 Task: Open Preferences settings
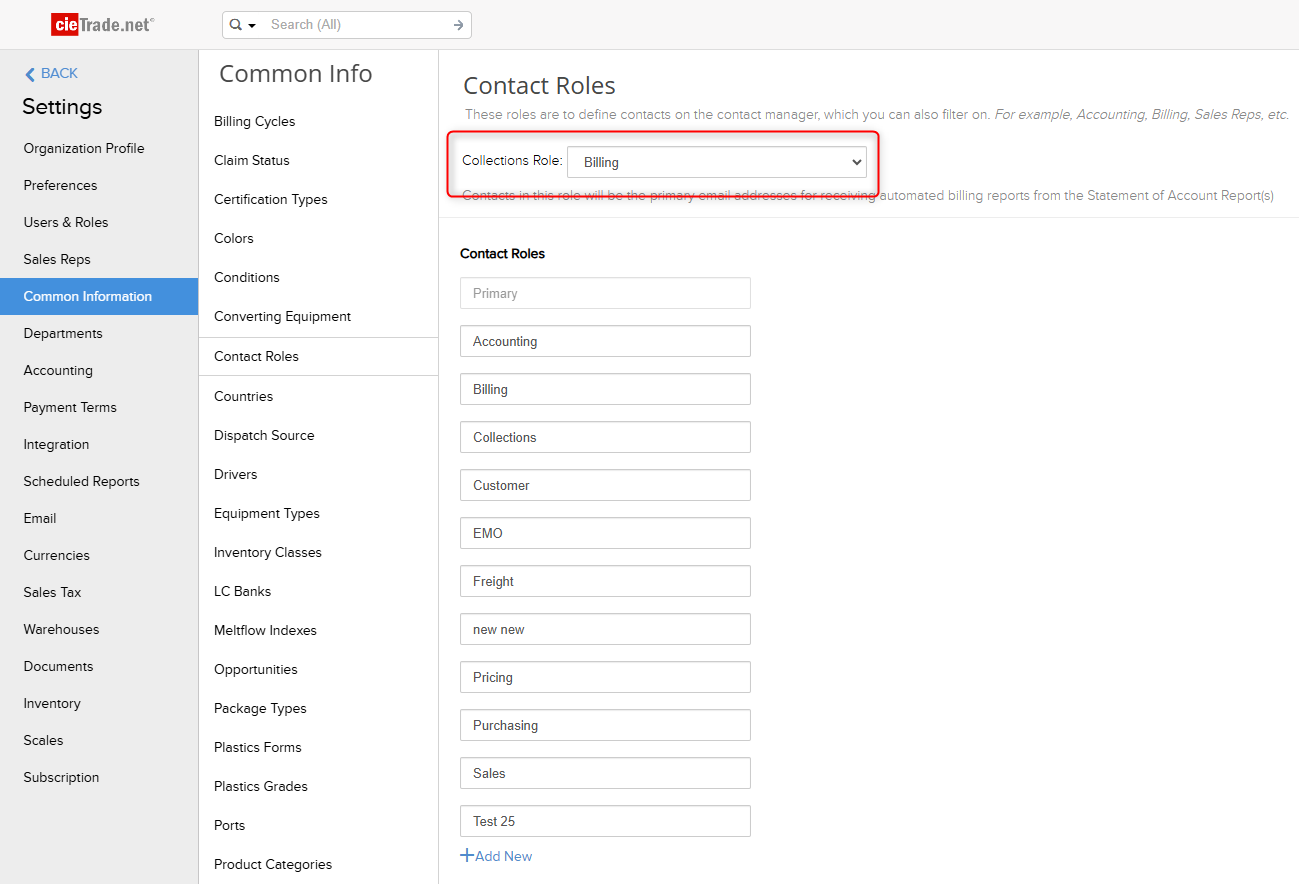click(x=60, y=185)
